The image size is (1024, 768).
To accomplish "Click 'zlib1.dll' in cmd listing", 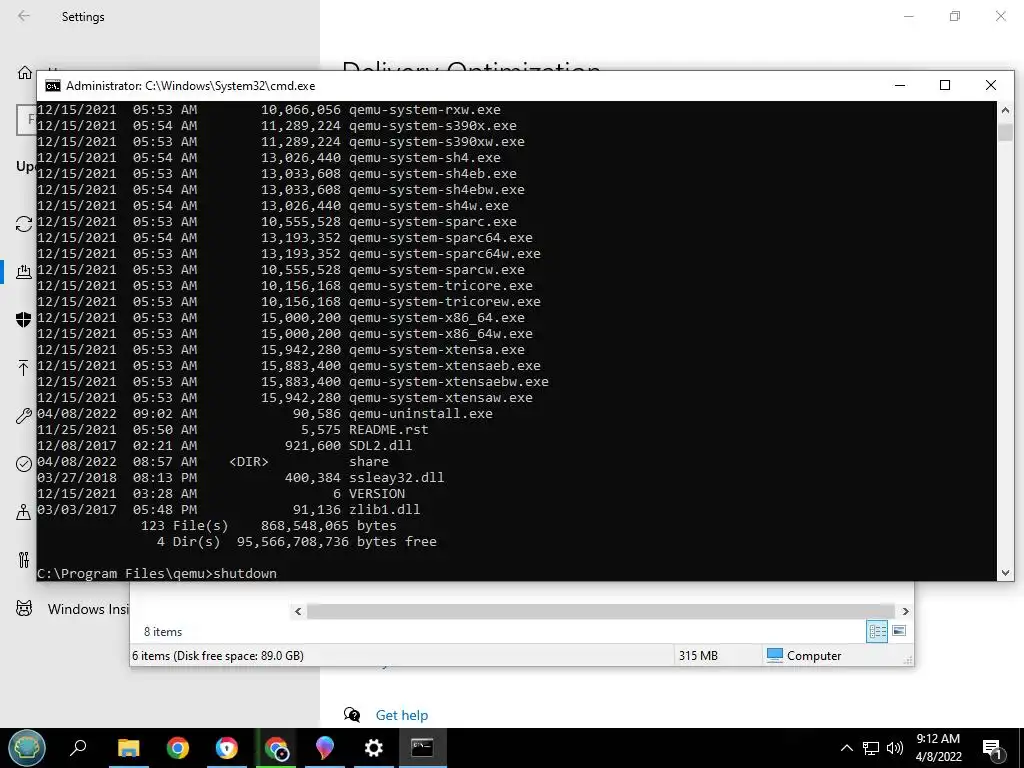I will tap(385, 509).
